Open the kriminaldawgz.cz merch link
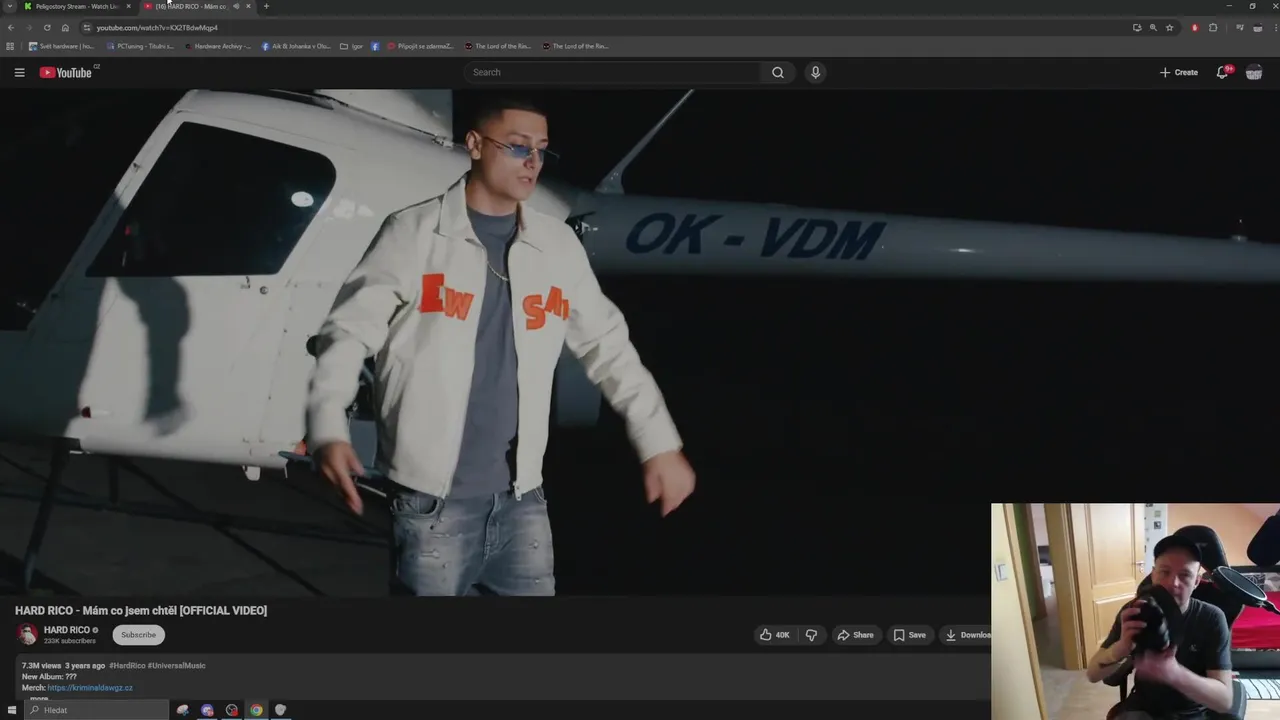 (89, 688)
